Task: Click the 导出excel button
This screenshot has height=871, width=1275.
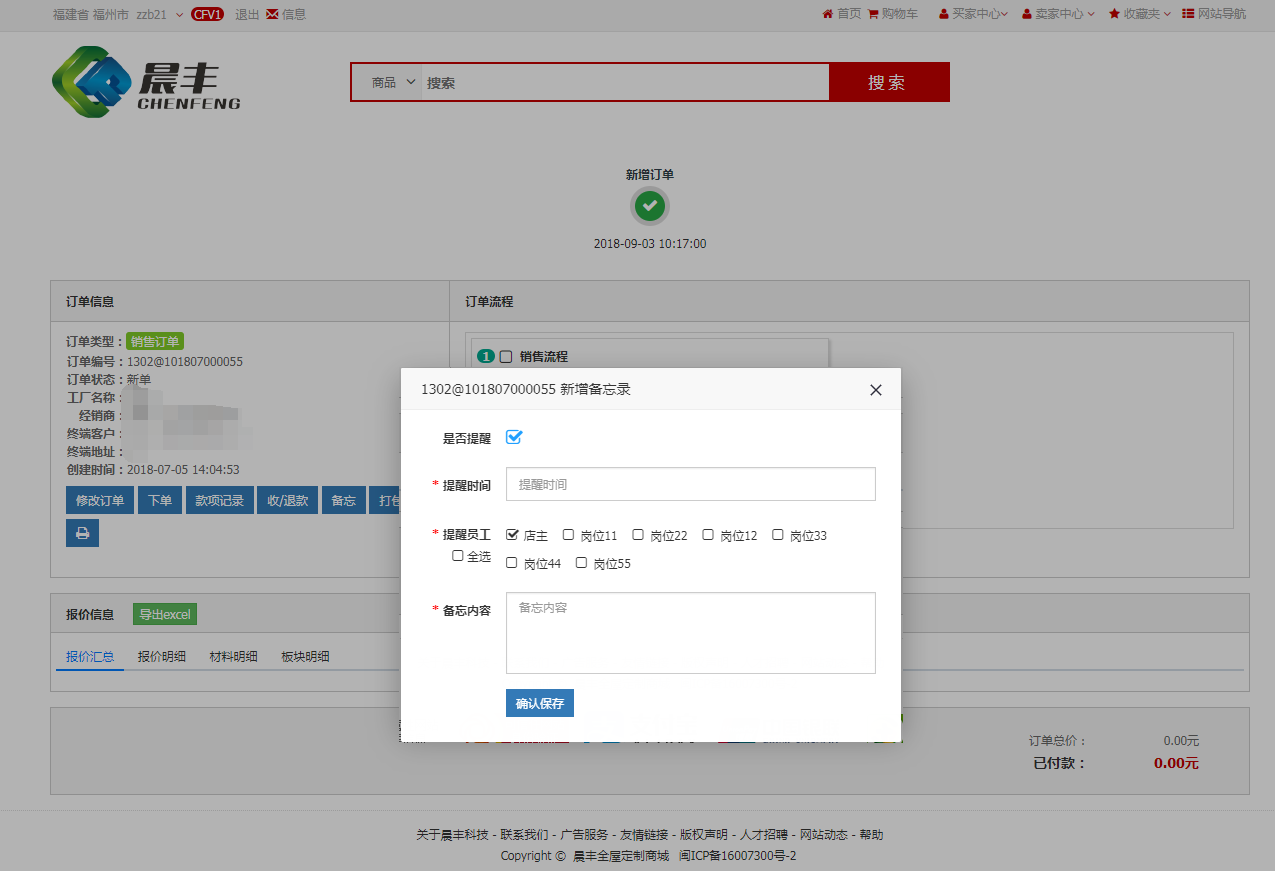Action: tap(165, 614)
